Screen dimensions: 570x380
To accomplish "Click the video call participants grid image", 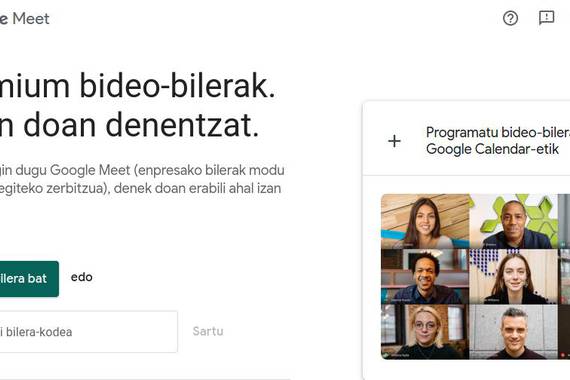I will point(475,276).
